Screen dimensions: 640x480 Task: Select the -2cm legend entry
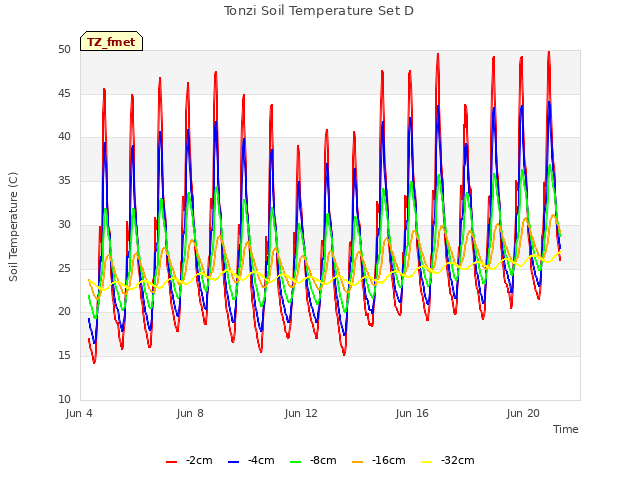pos(189,461)
